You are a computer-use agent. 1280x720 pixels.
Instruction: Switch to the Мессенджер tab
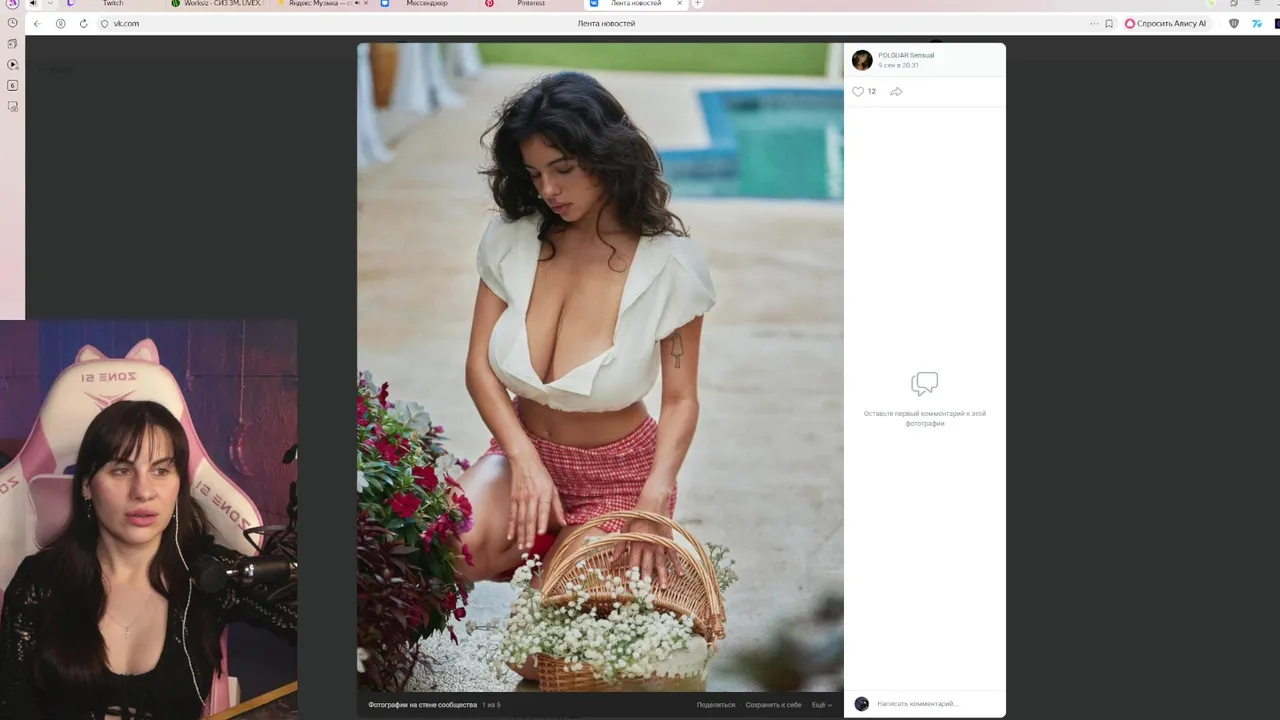coord(426,4)
